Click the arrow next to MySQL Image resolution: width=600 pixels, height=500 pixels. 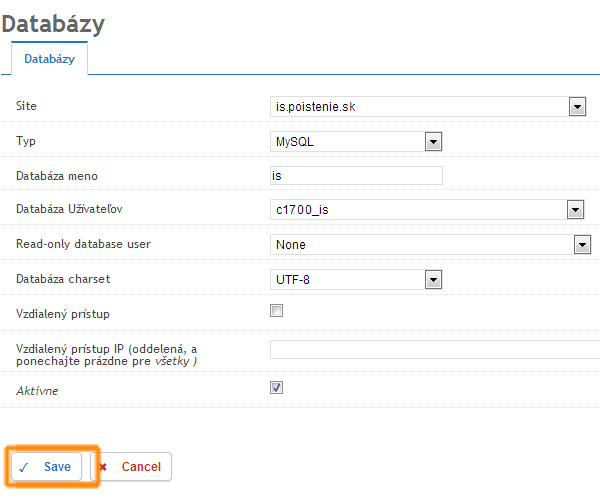(433, 141)
